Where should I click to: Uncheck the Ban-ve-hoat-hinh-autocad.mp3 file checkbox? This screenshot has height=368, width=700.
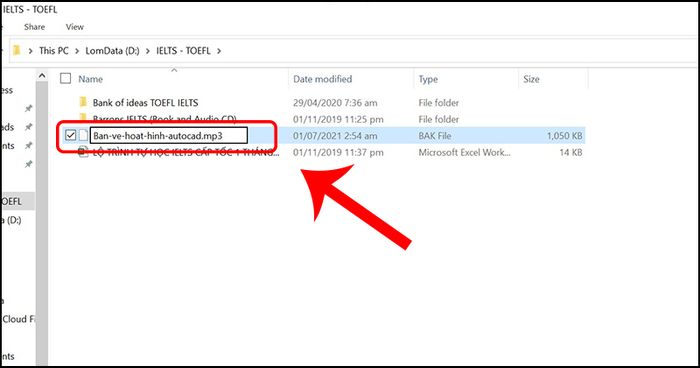point(71,135)
